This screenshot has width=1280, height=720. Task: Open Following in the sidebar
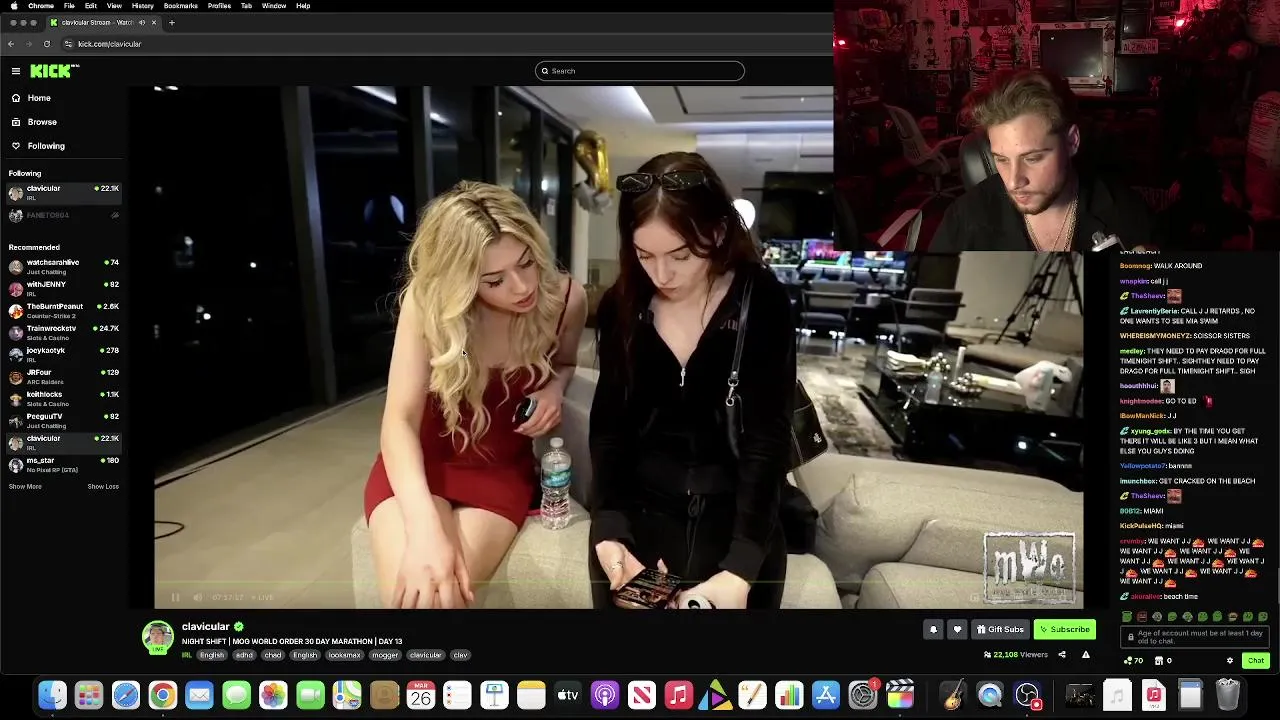[x=46, y=146]
